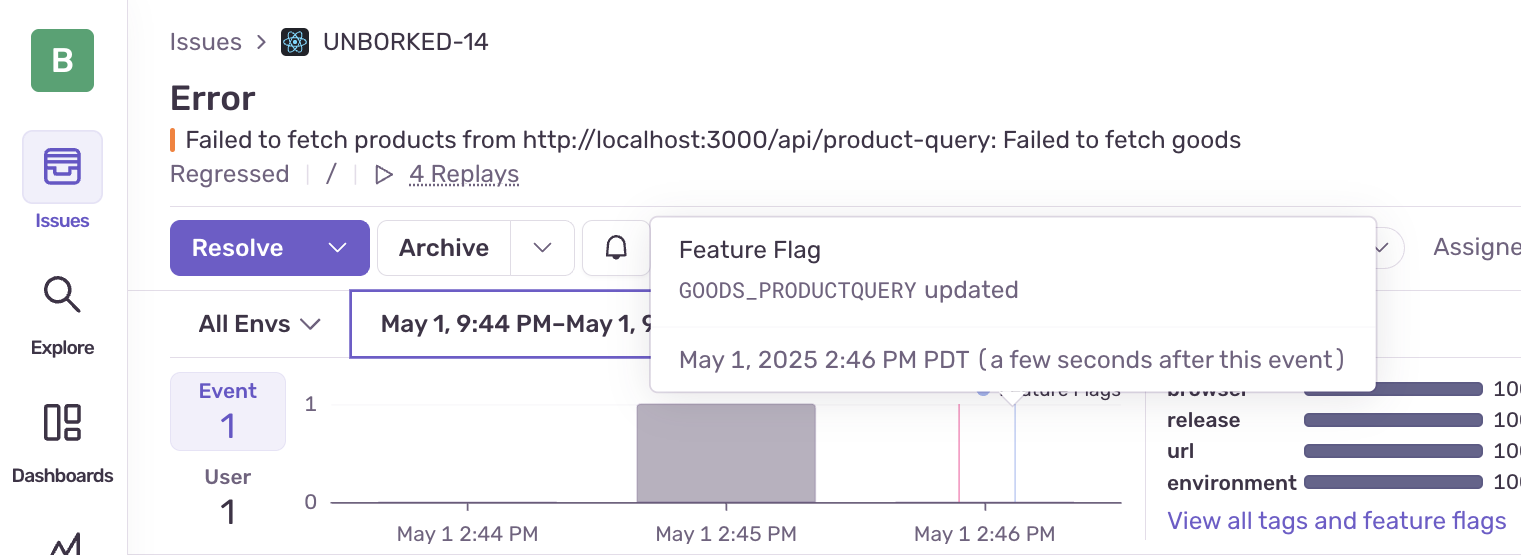Click the bell subscribe icon
Screen dimensions: 1521x555
tap(617, 248)
